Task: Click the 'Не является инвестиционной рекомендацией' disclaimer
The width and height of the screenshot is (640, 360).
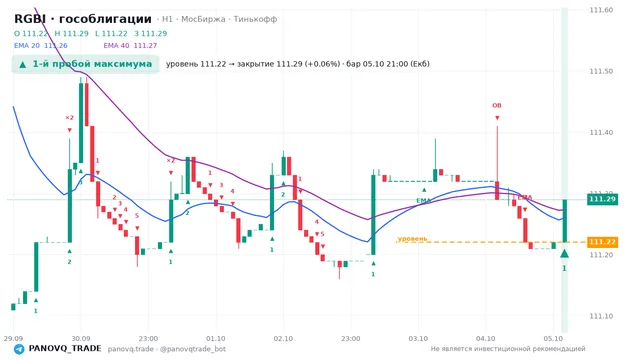Action: (508, 349)
